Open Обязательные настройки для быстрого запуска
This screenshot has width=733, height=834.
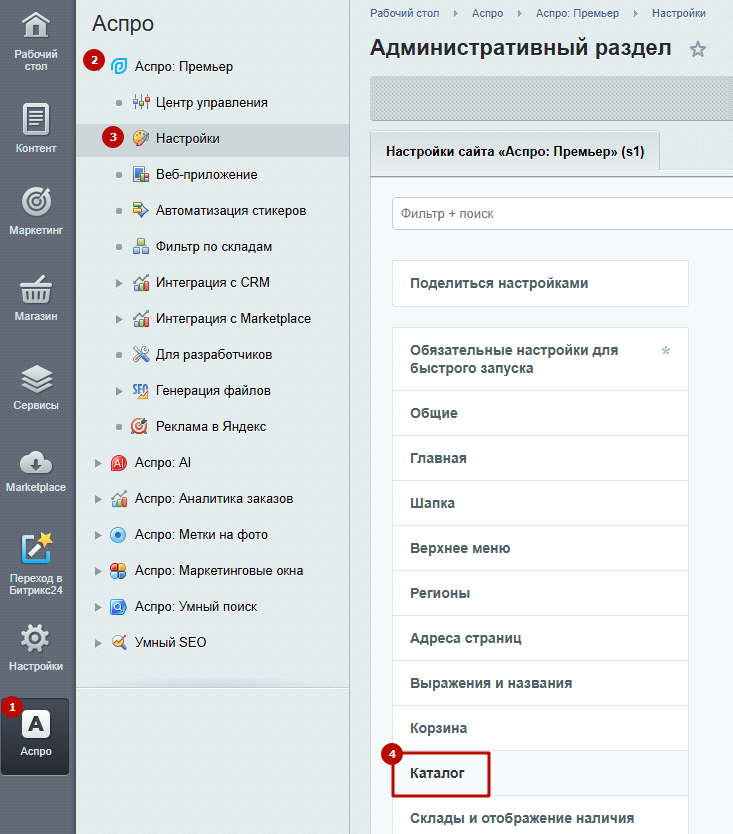pos(540,360)
